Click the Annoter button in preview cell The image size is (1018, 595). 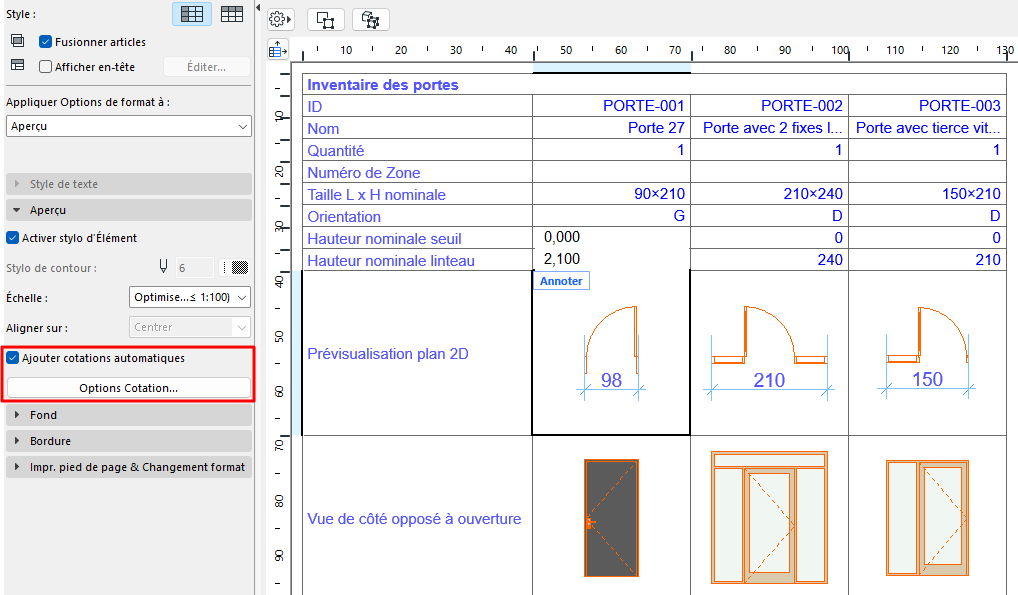pos(561,282)
